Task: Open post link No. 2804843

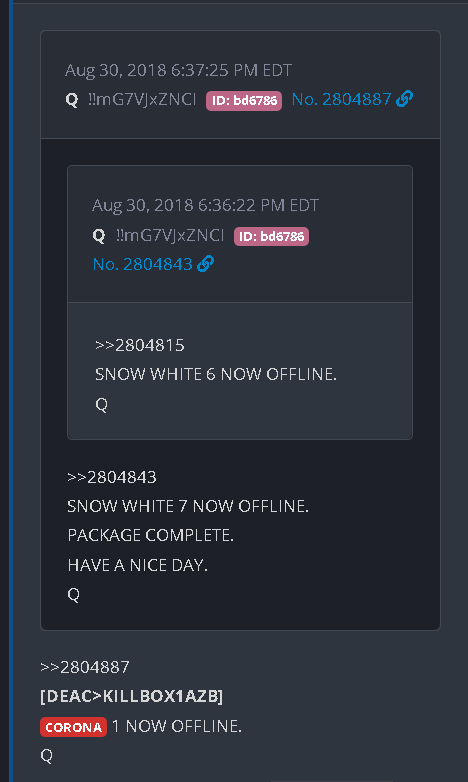Action: click(143, 264)
